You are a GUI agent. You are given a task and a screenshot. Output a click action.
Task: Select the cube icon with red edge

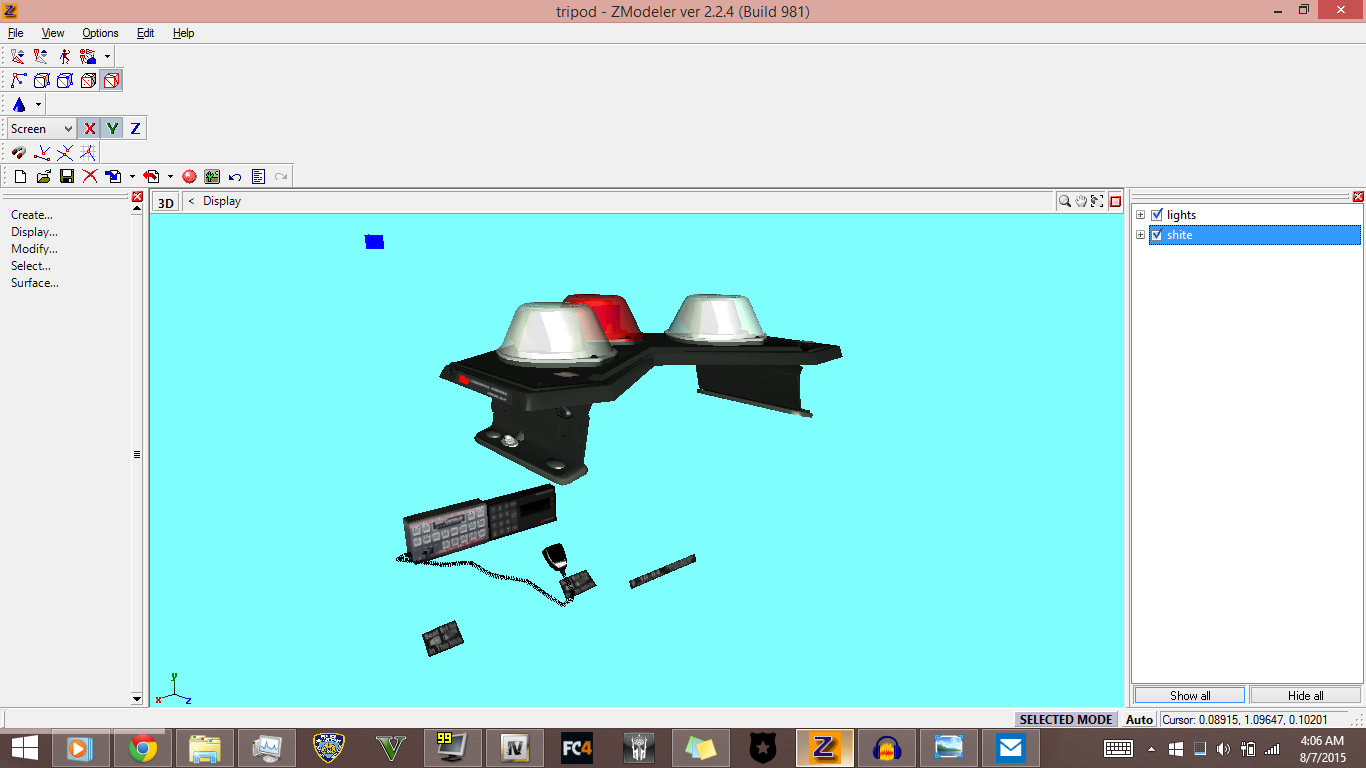(65, 81)
